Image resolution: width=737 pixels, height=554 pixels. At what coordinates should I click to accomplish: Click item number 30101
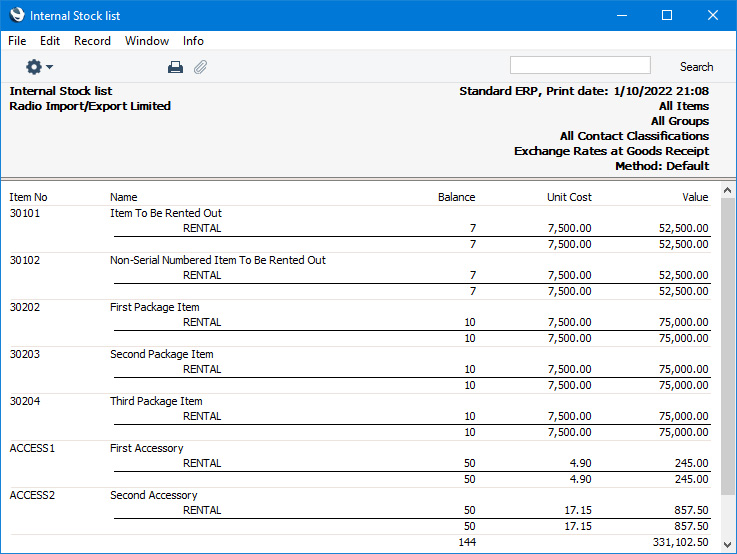25,213
